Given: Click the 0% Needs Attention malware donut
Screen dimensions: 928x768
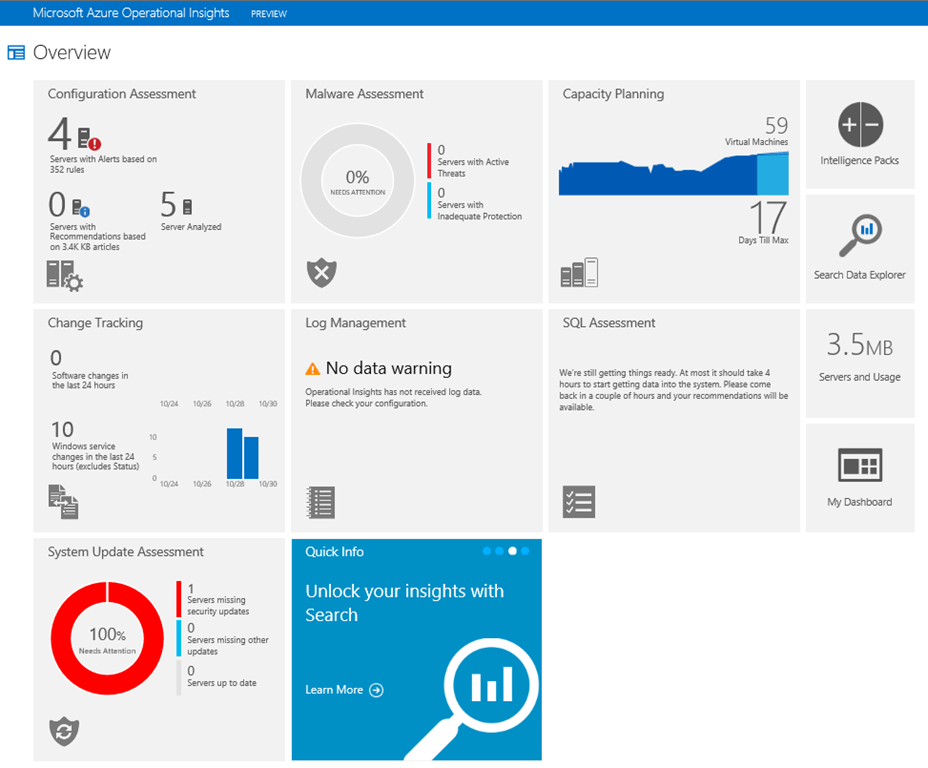Looking at the screenshot, I should pyautogui.click(x=357, y=180).
